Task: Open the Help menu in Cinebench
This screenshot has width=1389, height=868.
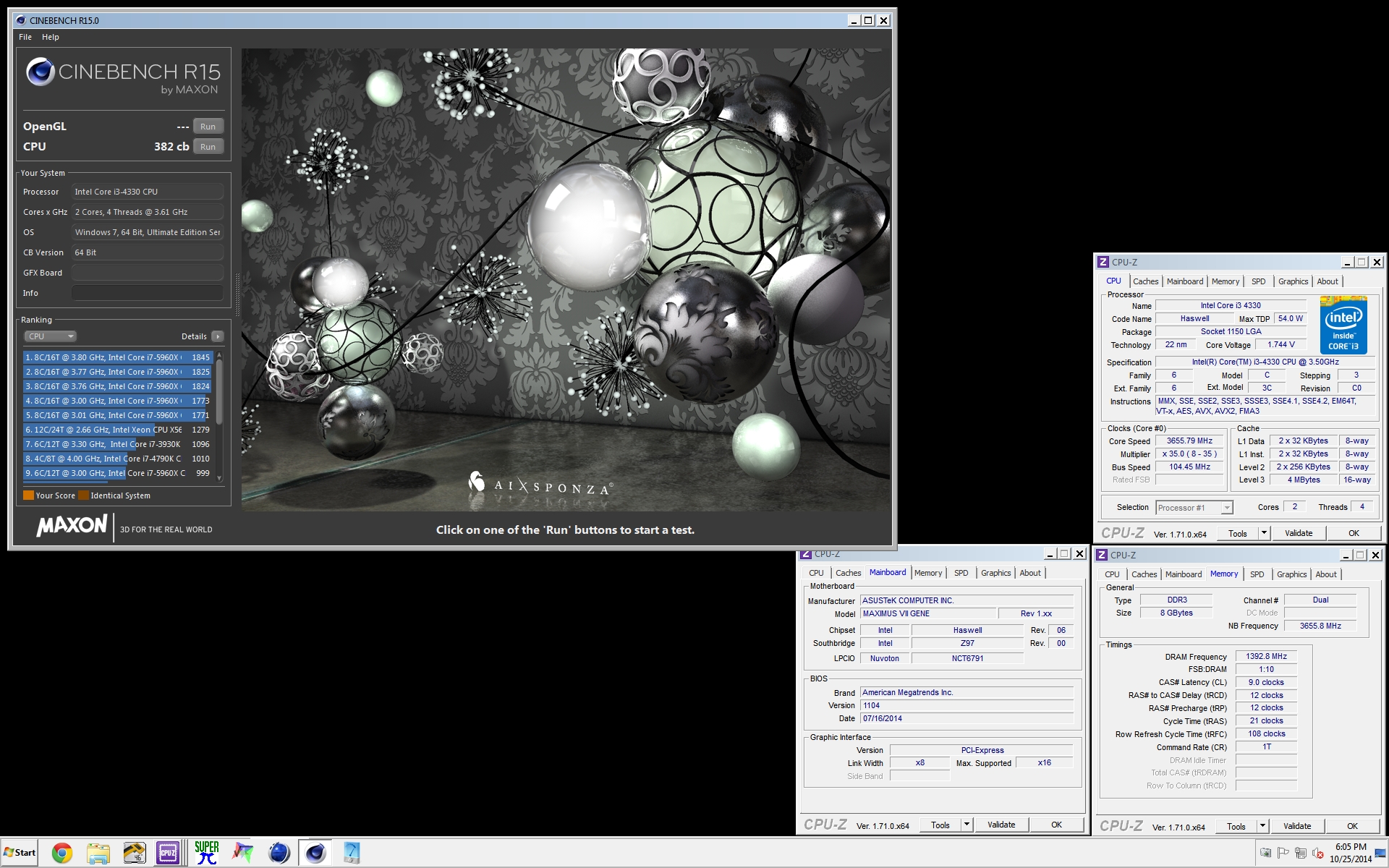Action: pos(51,37)
